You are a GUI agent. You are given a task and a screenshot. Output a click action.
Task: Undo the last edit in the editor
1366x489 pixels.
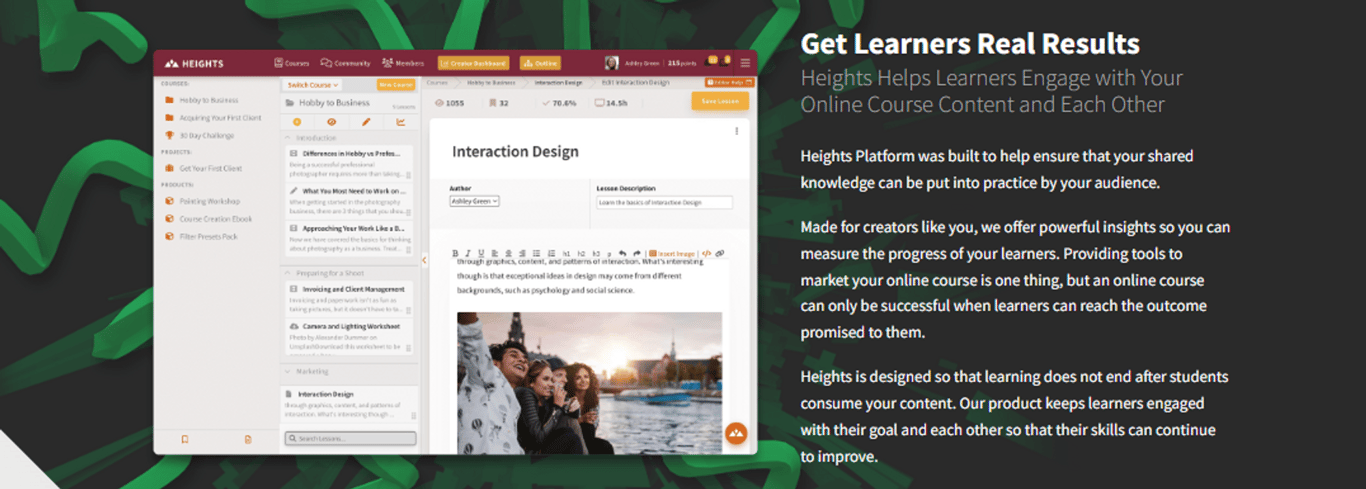click(x=623, y=253)
